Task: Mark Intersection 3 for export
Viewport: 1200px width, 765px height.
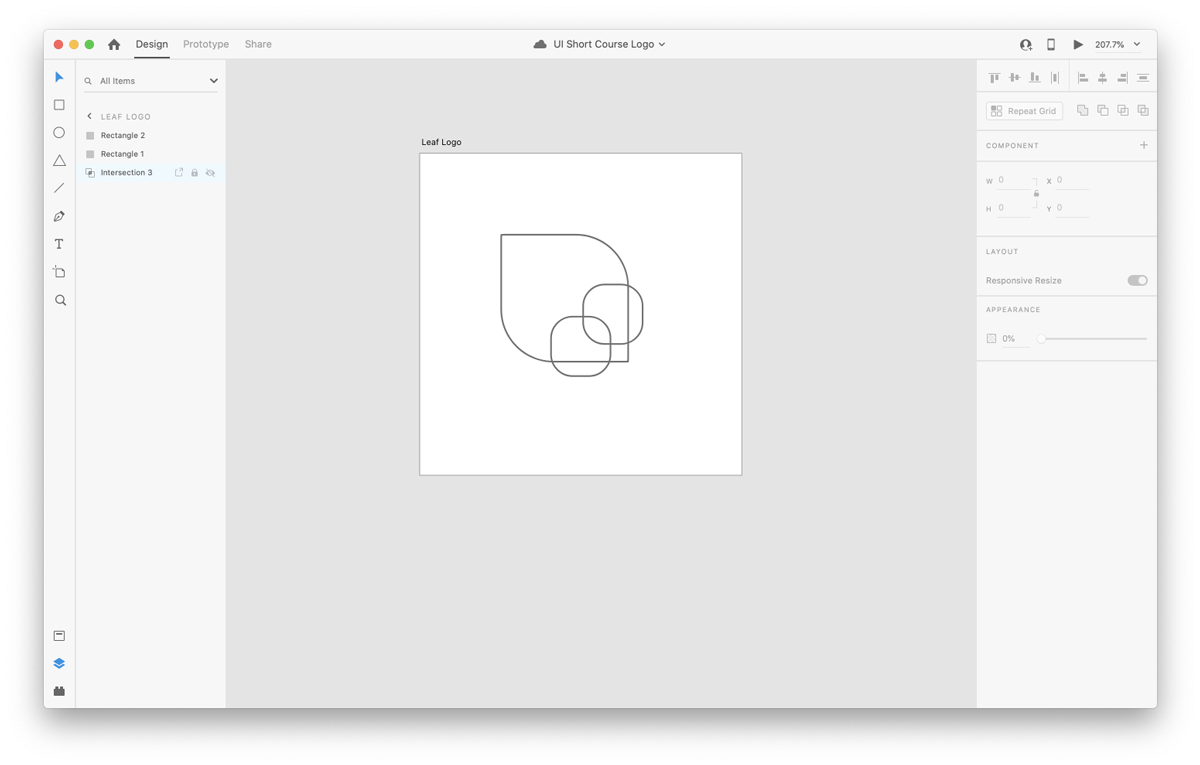Action: tap(179, 173)
